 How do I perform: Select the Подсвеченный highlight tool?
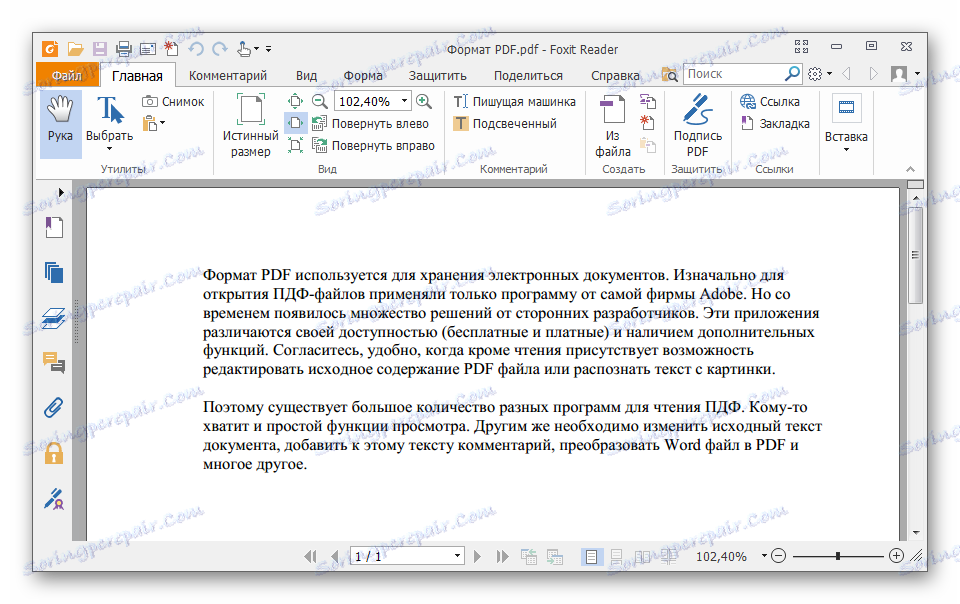click(x=505, y=124)
